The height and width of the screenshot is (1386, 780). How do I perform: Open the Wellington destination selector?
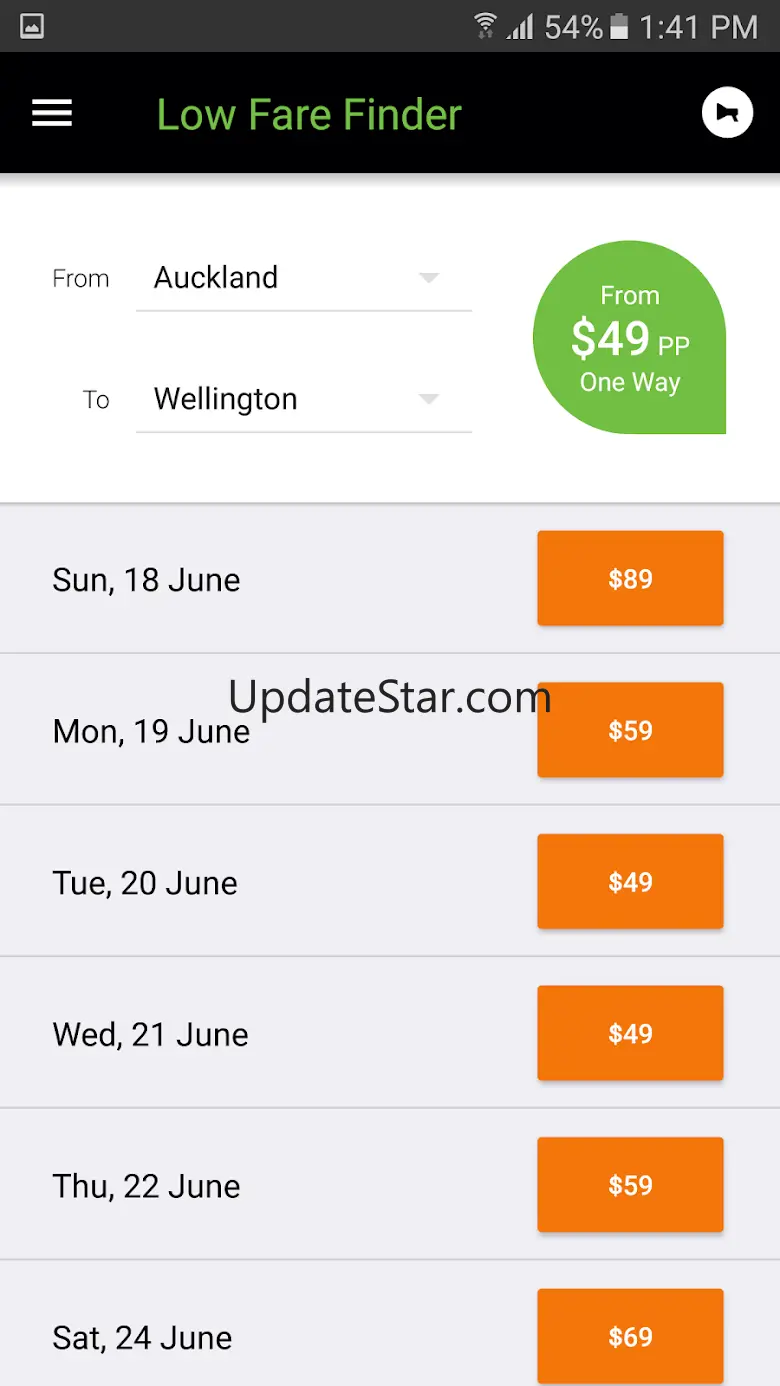pos(303,399)
